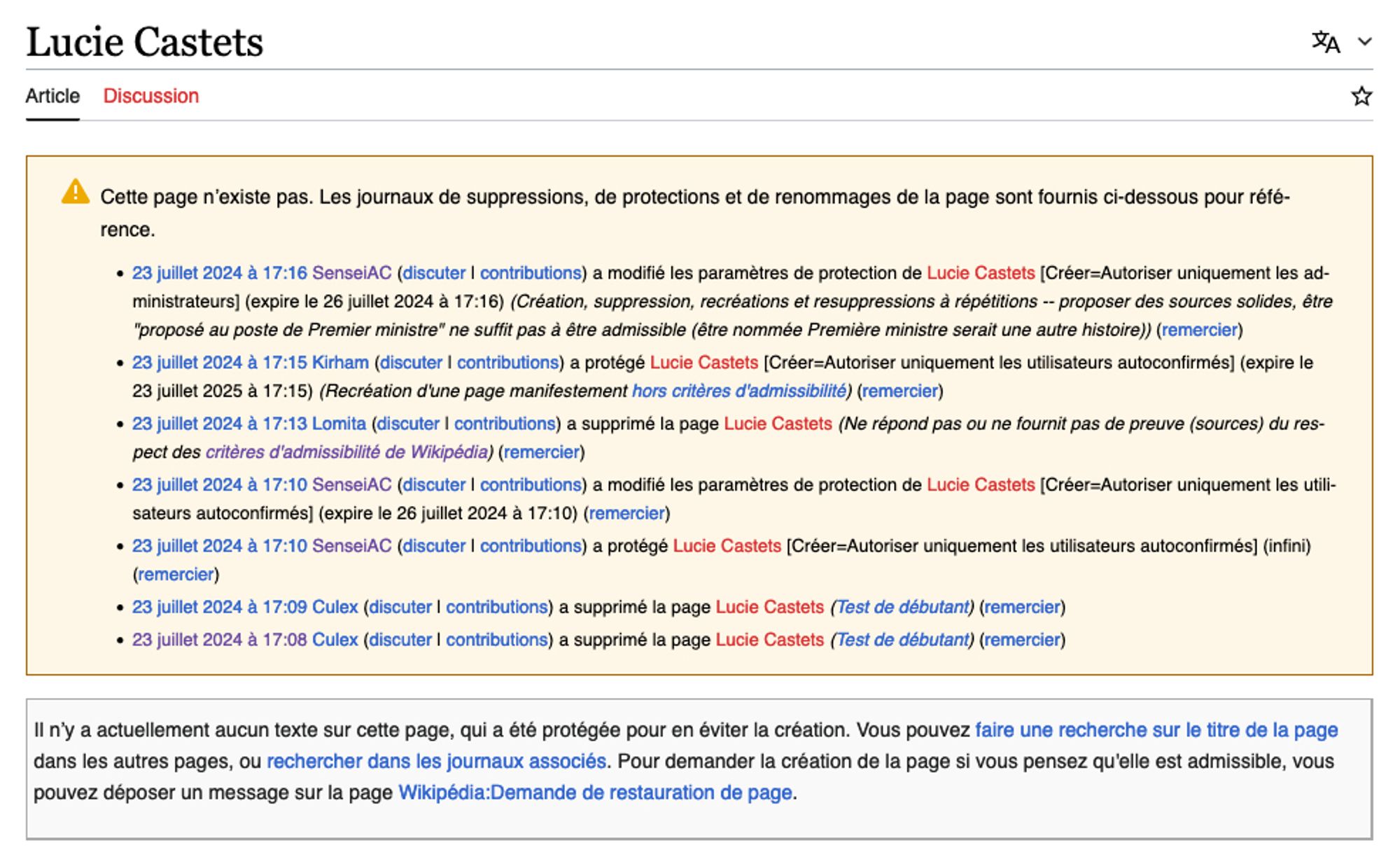Open log entry dated 23 juillet 2024 à 17:13
1400x866 pixels.
pos(220,424)
